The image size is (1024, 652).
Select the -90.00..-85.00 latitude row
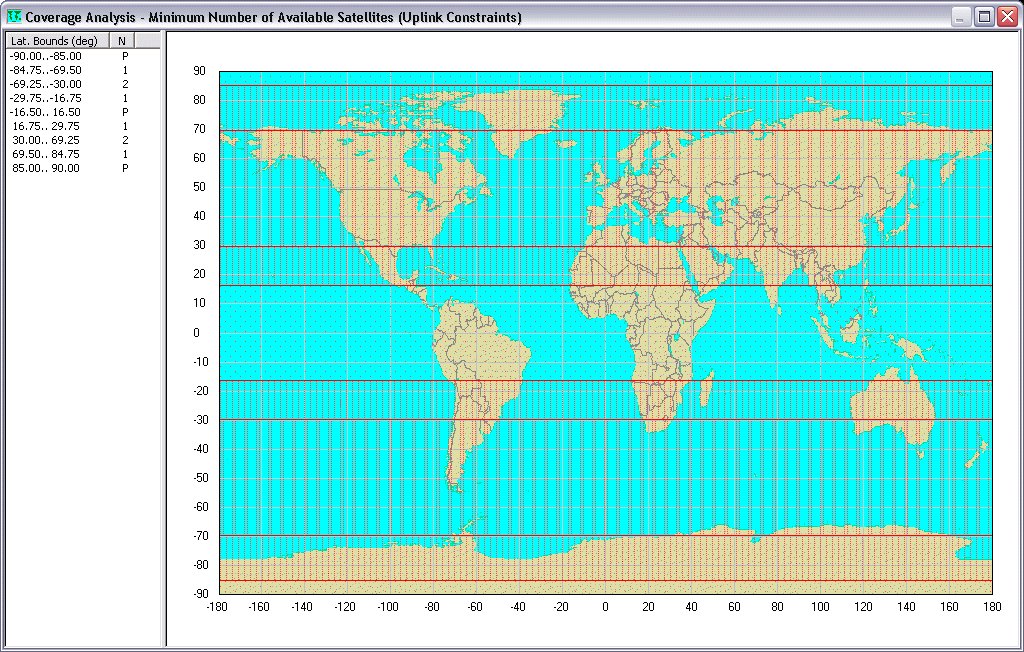pos(46,57)
